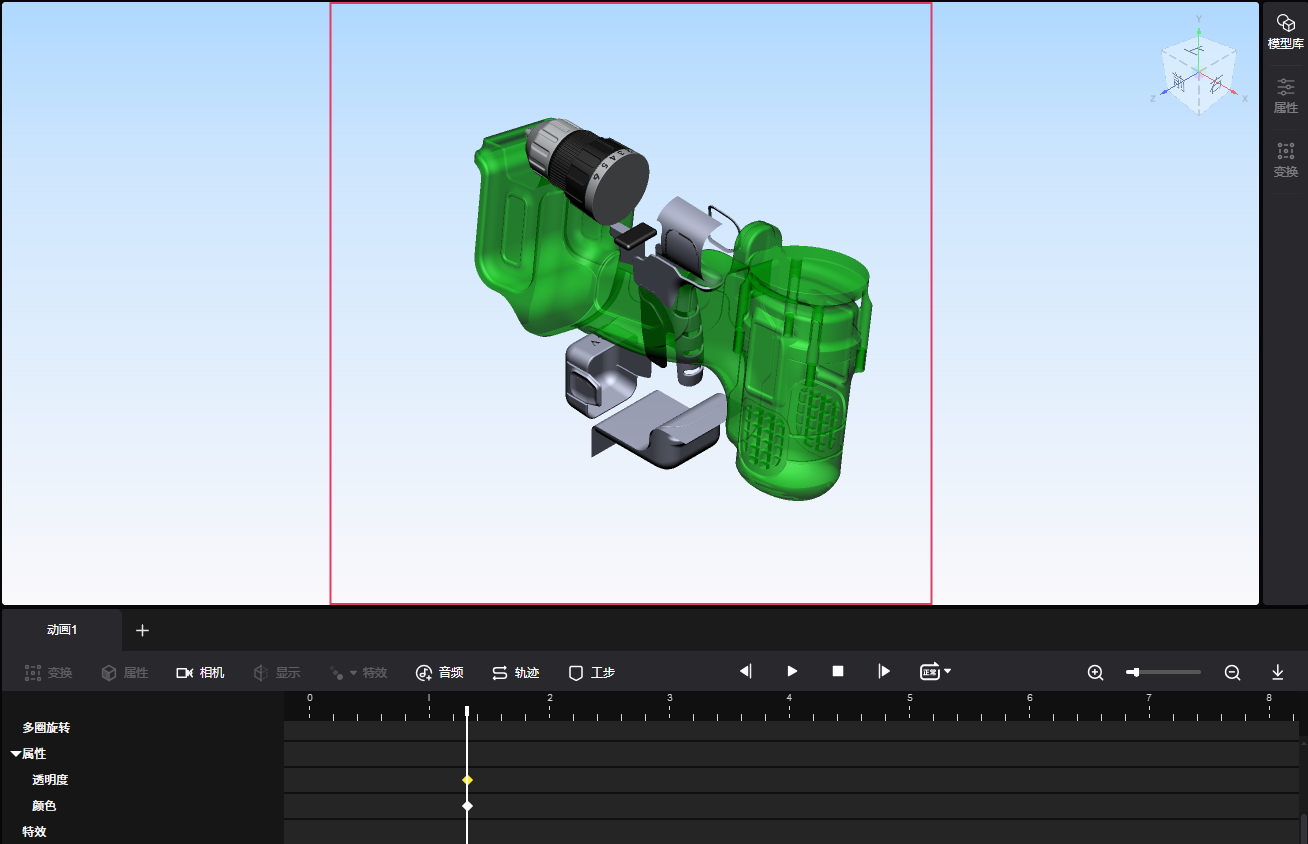Jump to the next frame
Screen dimensions: 1308x844
click(884, 672)
